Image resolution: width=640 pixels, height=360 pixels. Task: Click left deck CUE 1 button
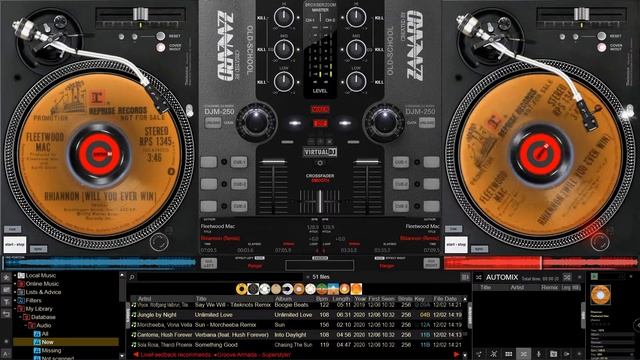[239, 162]
